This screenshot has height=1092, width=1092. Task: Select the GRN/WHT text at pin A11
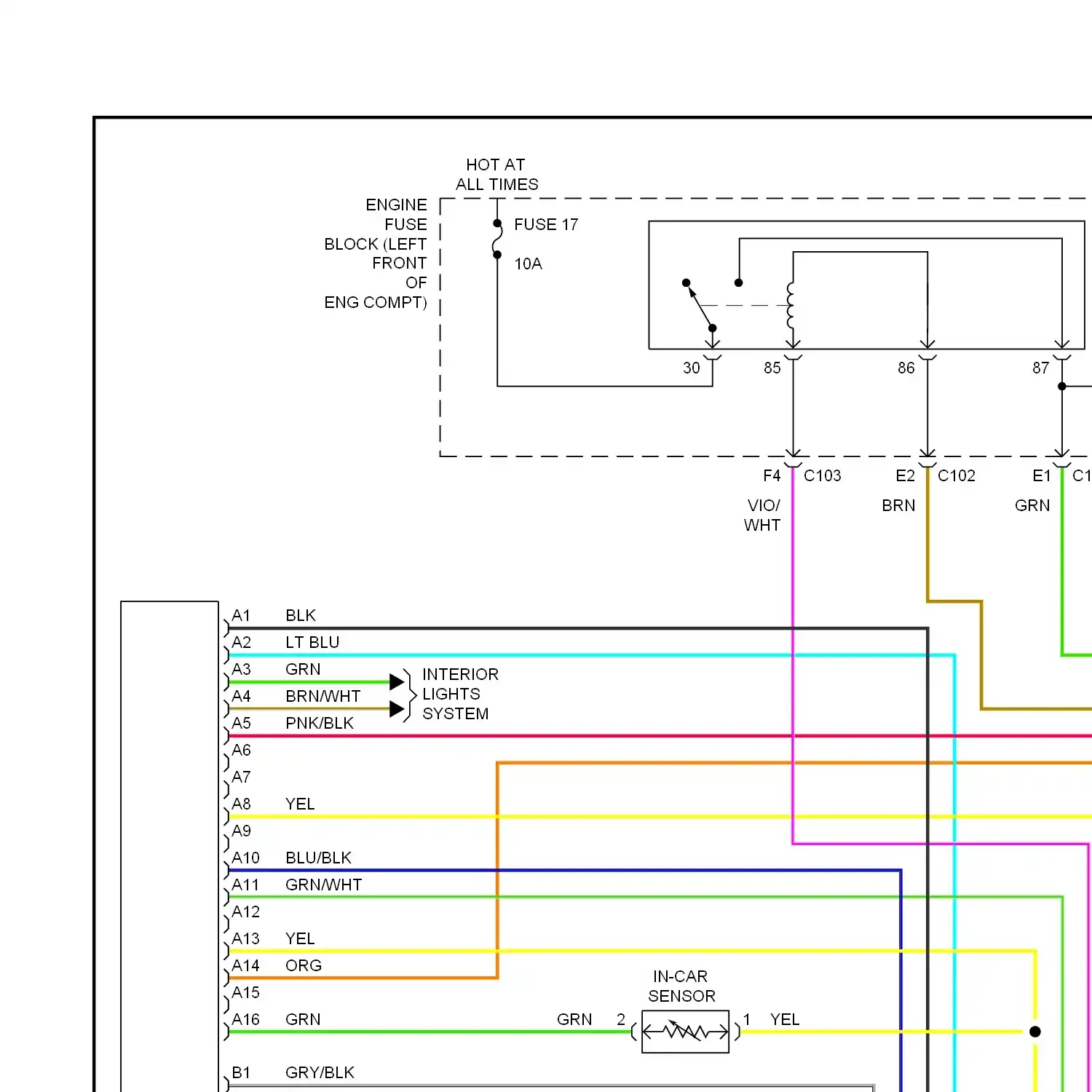pyautogui.click(x=324, y=885)
